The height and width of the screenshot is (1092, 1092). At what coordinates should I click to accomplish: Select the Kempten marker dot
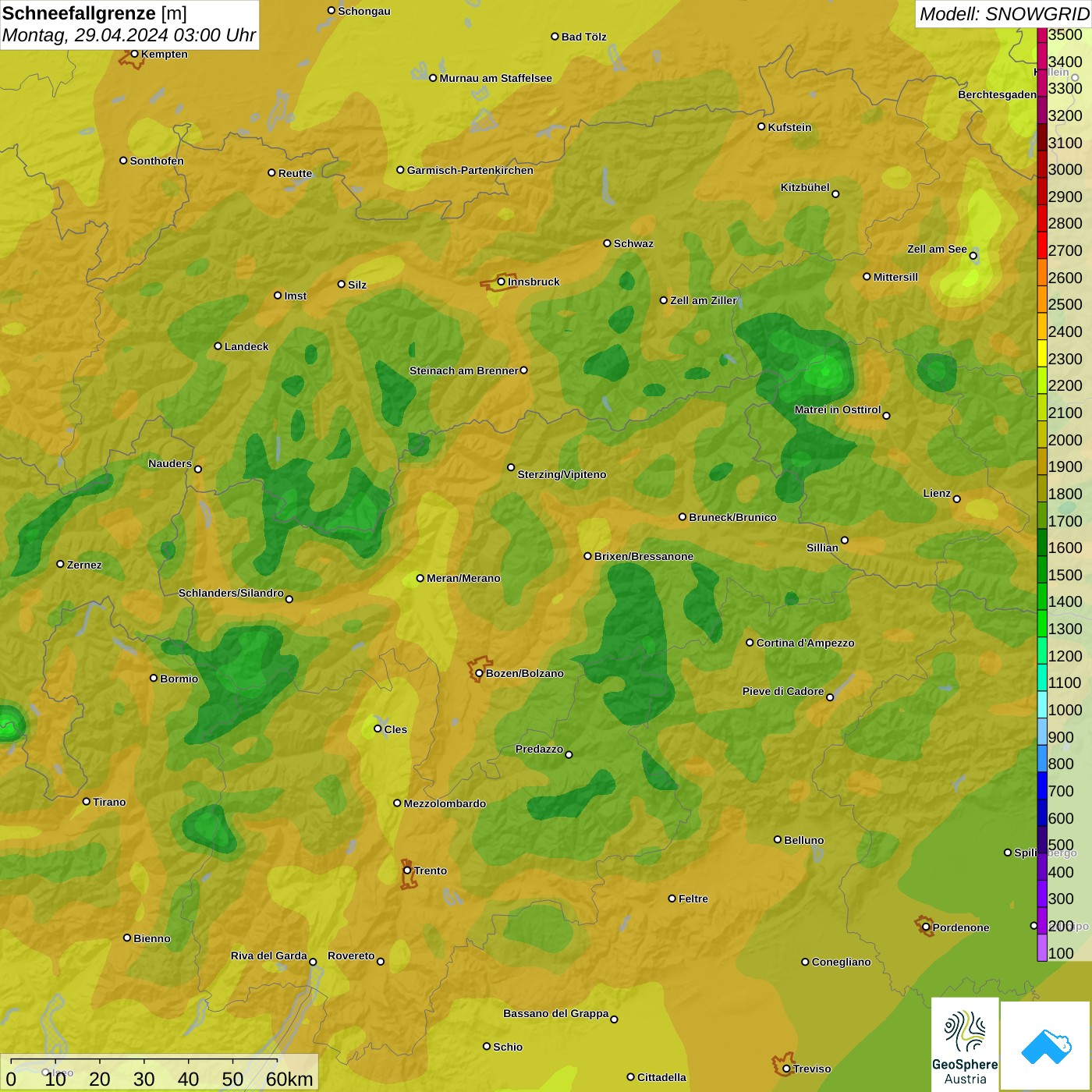point(134,54)
